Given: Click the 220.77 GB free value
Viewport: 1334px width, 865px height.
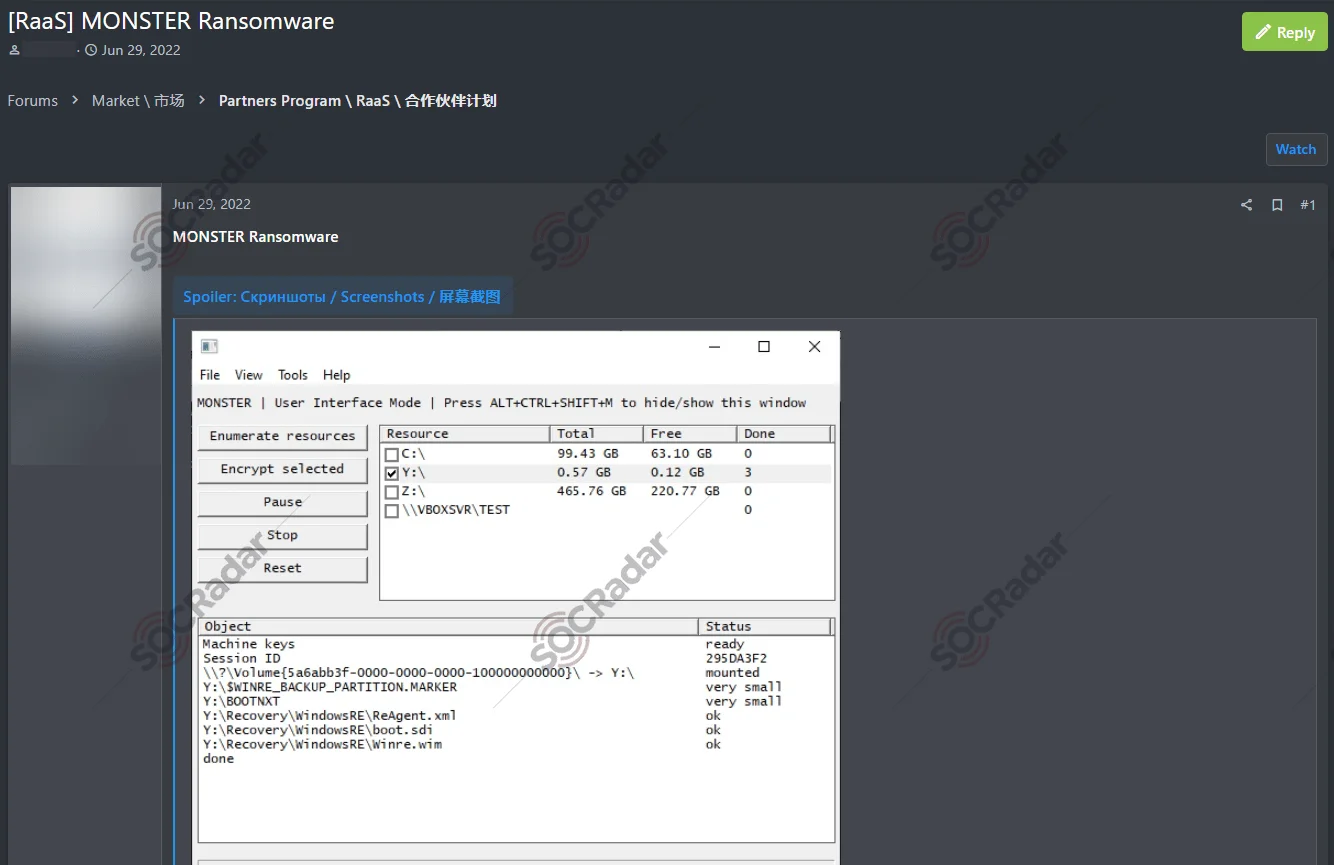Looking at the screenshot, I should 685,492.
